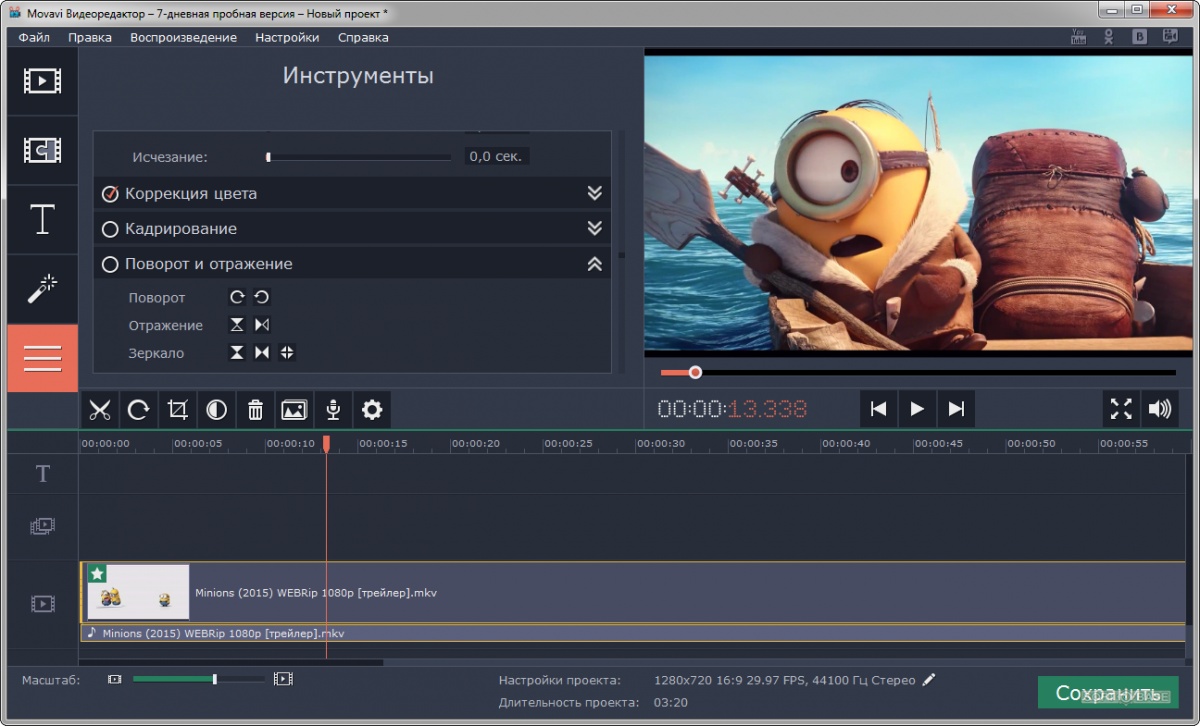Screen dimensions: 1200x726
Task: Click the small-frame zoom out icon
Action: pyautogui.click(x=115, y=679)
